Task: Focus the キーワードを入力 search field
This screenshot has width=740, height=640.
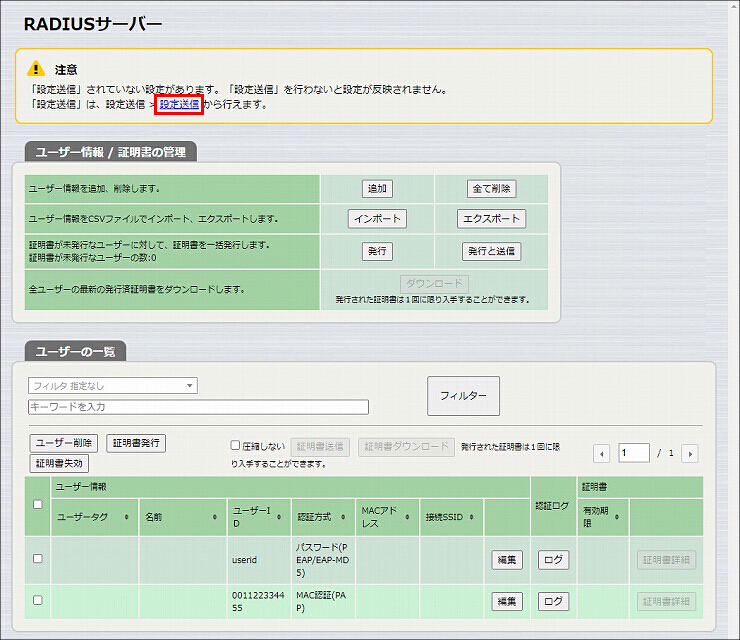Action: 198,407
